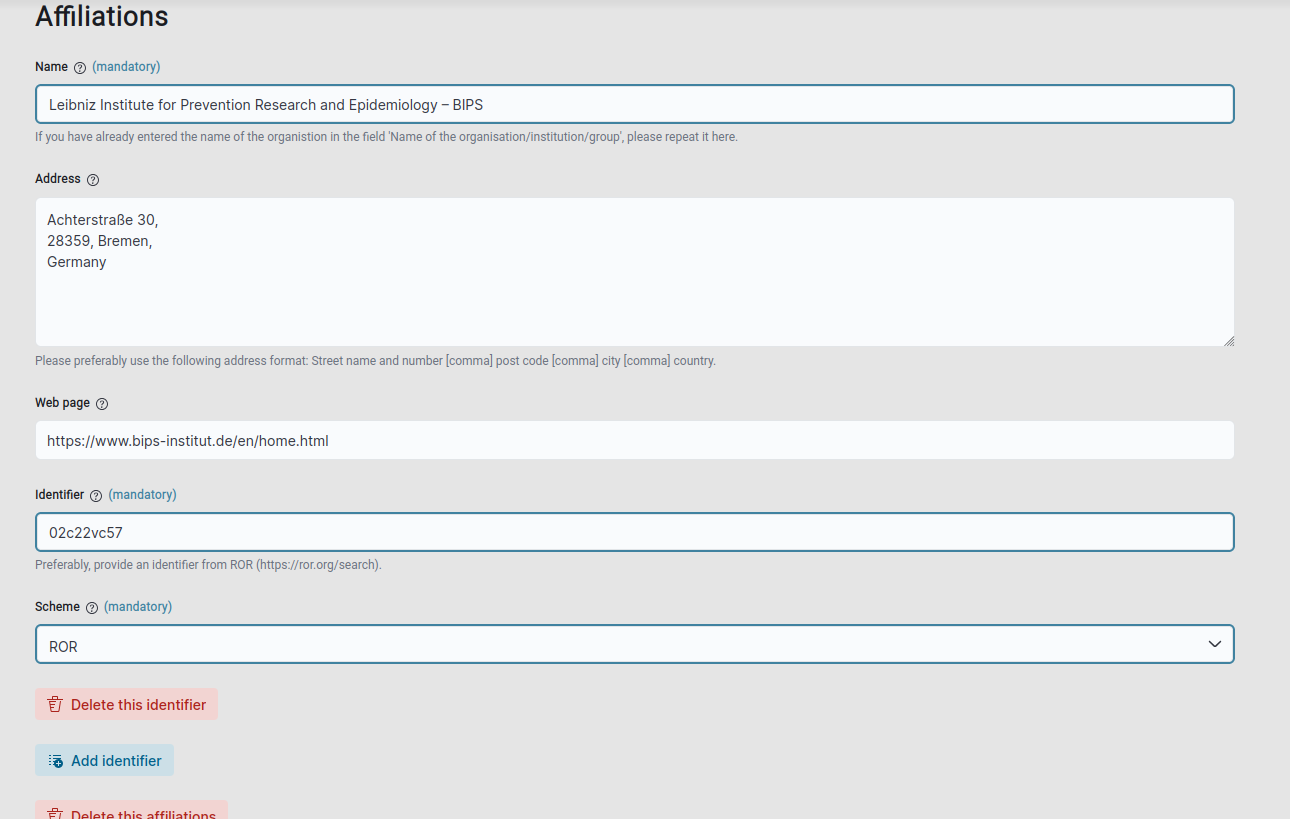This screenshot has width=1290, height=819.
Task: Click trash icon in Delete this affiliations
Action: click(55, 814)
